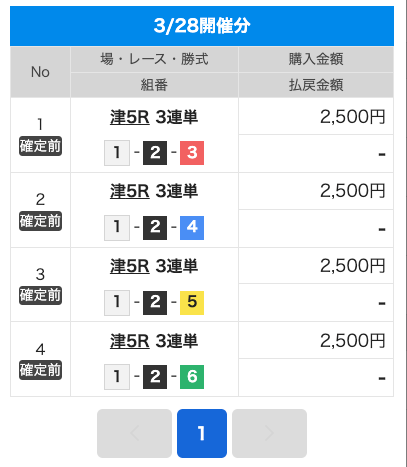Click the green number 6 boat badge
Image resolution: width=407 pixels, height=467 pixels.
pos(192,377)
